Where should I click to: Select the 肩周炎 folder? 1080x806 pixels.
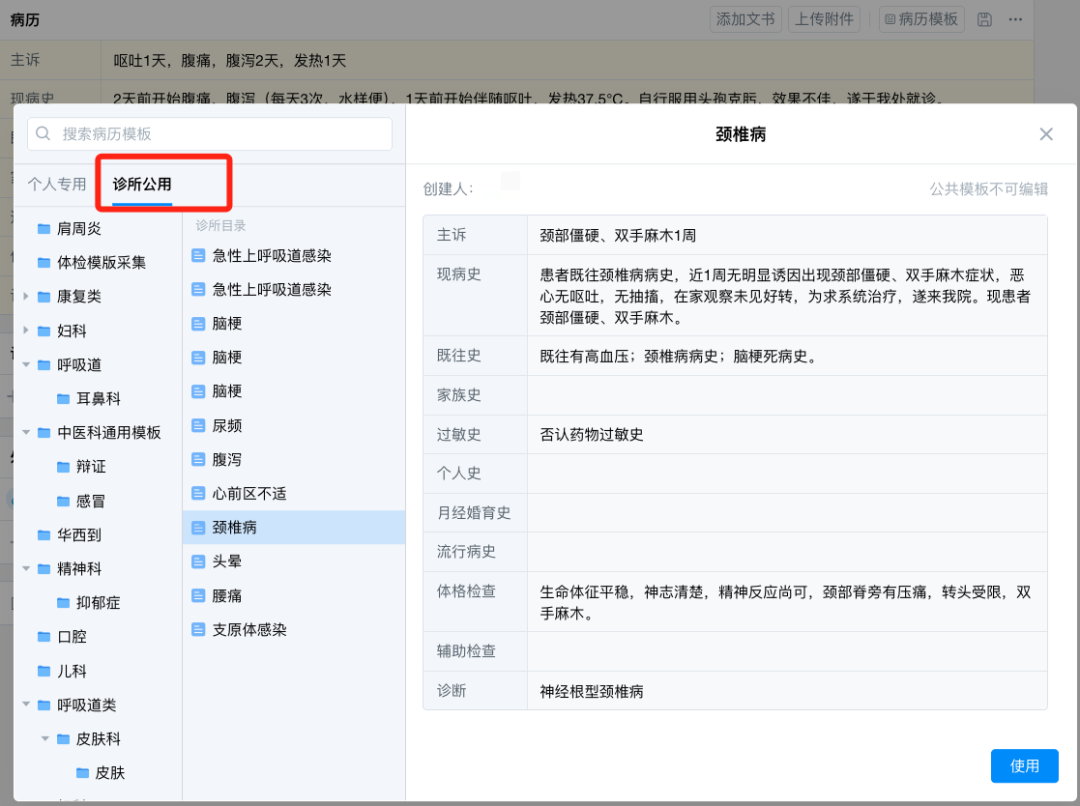[78, 229]
